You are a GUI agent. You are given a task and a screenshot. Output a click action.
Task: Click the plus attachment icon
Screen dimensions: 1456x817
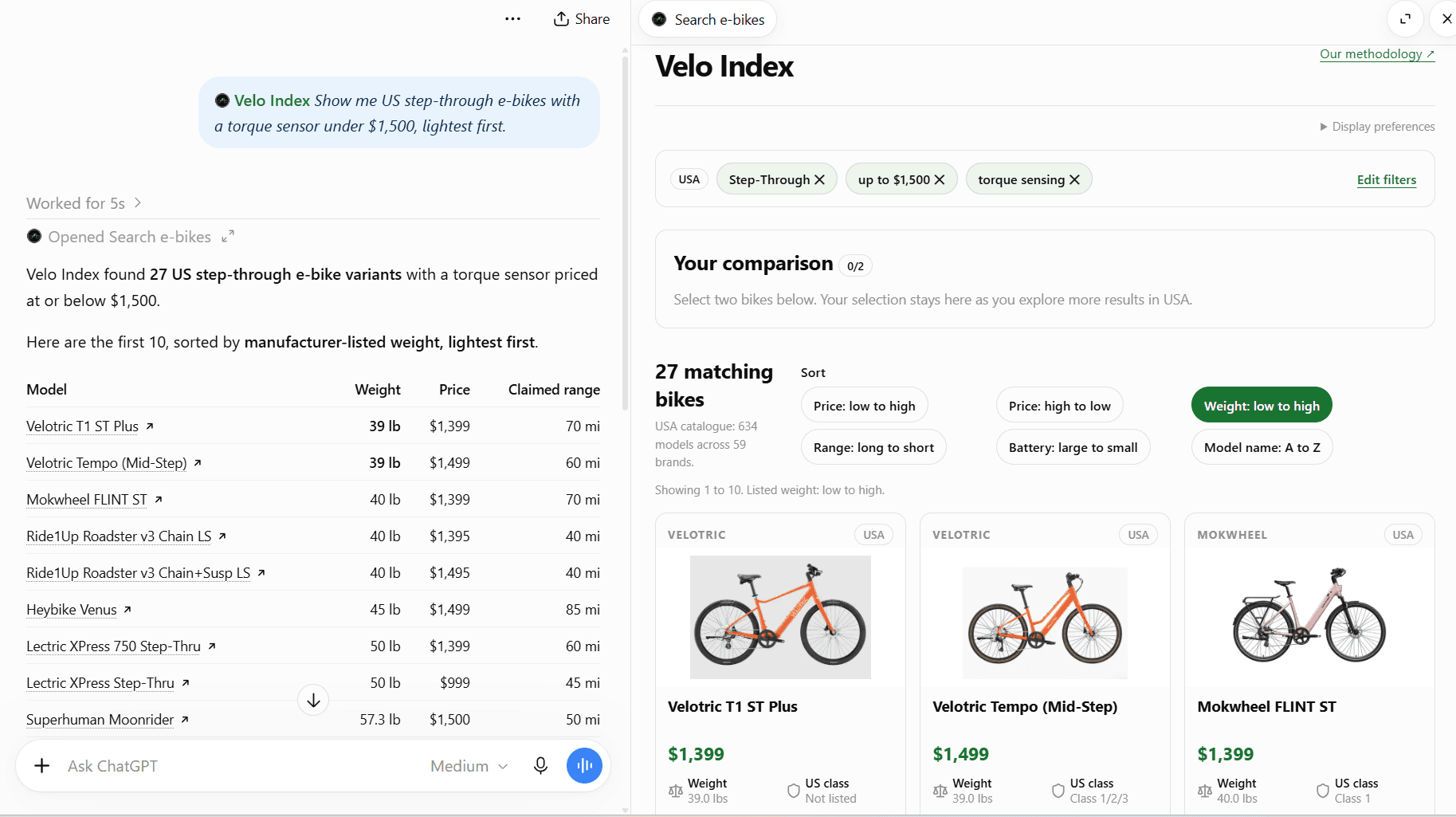(42, 766)
